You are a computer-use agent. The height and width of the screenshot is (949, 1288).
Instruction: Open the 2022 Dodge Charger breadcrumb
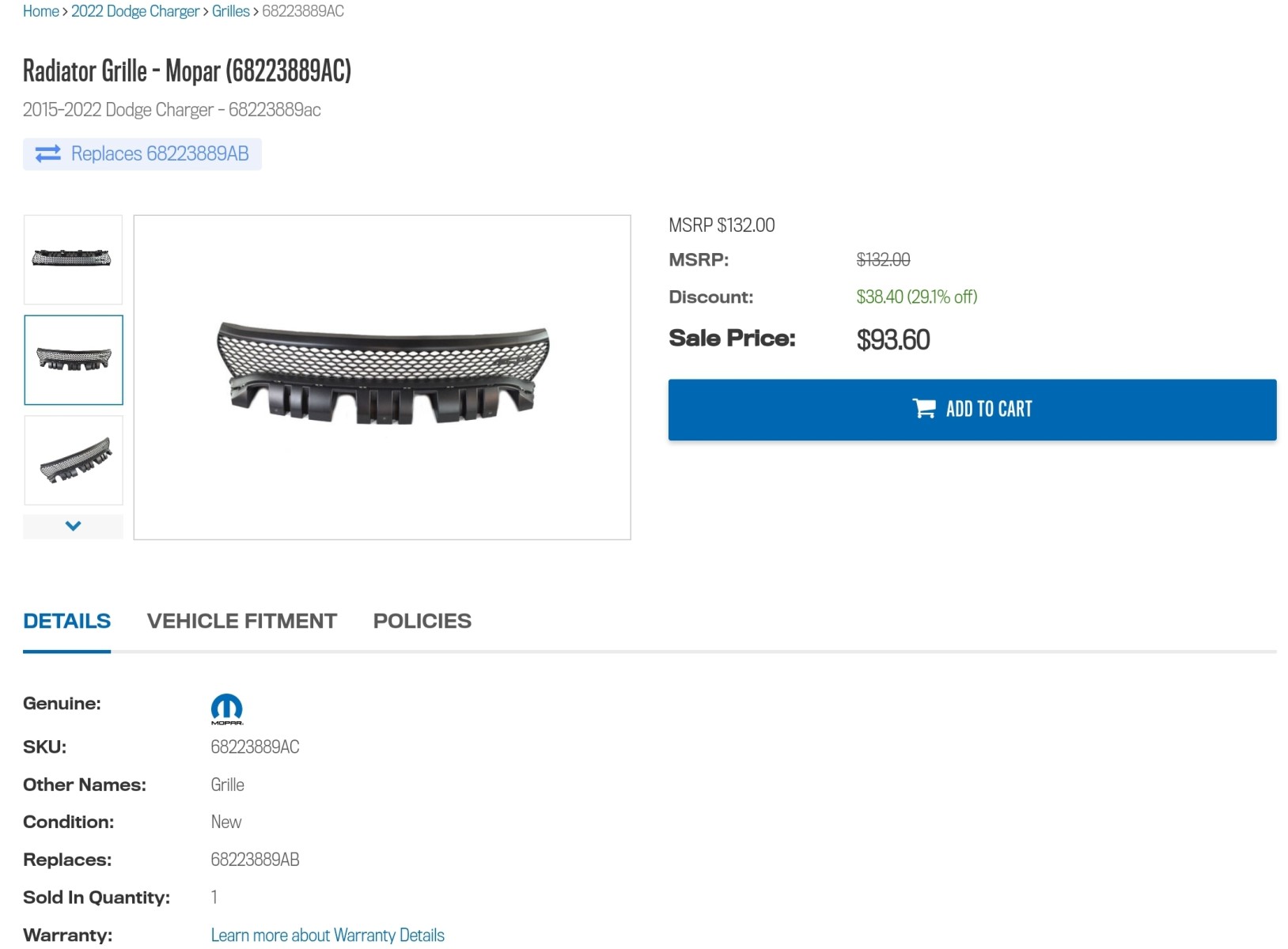click(x=135, y=11)
